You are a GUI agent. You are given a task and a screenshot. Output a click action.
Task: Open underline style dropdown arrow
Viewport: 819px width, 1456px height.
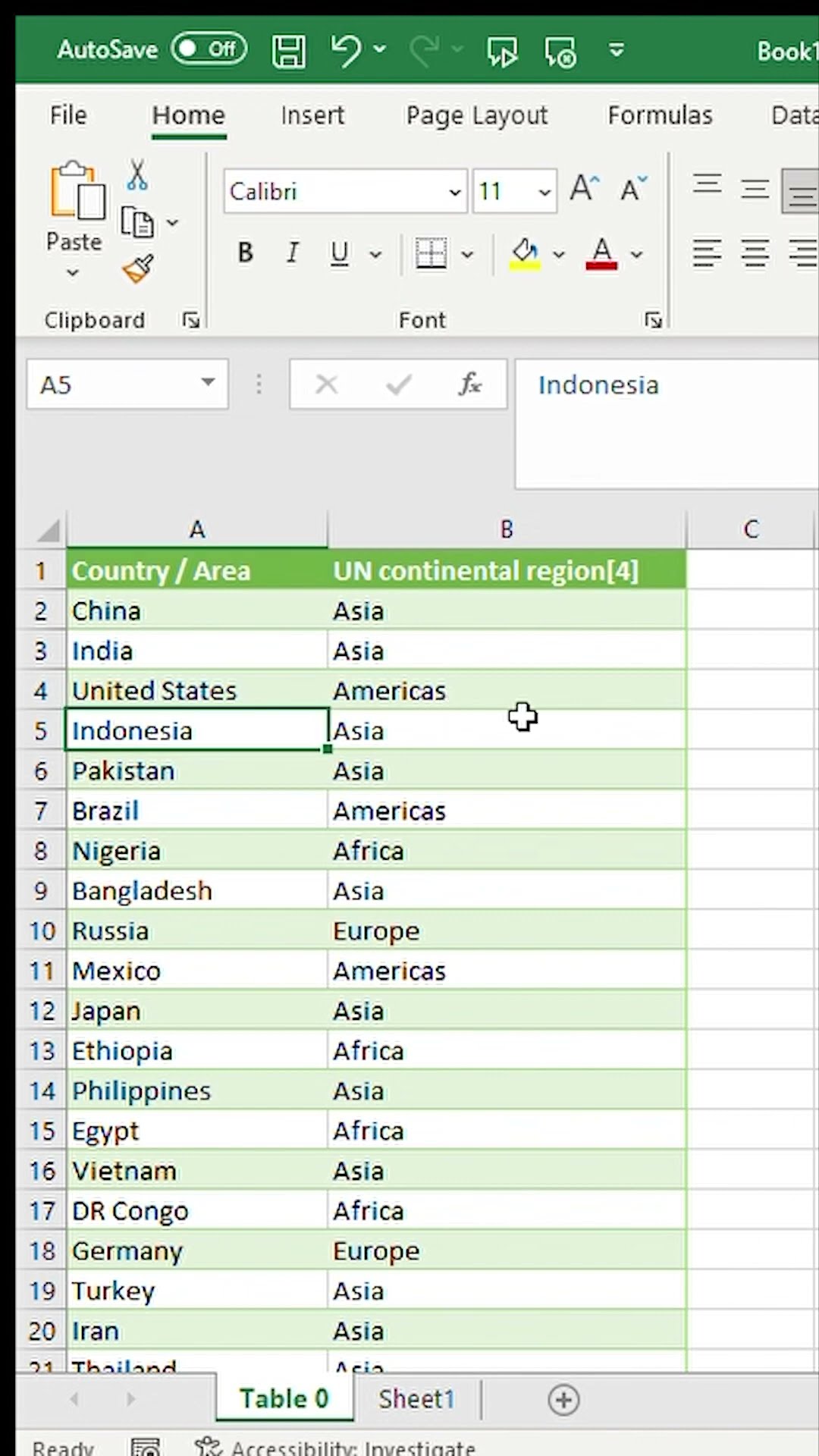375,254
